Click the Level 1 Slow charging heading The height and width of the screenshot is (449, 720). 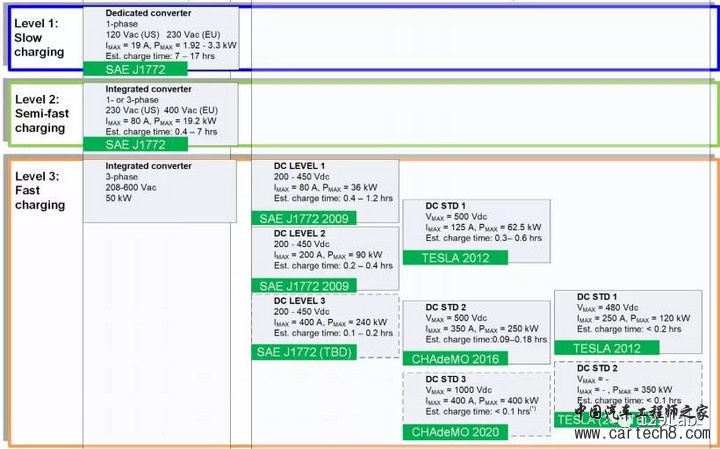40,36
